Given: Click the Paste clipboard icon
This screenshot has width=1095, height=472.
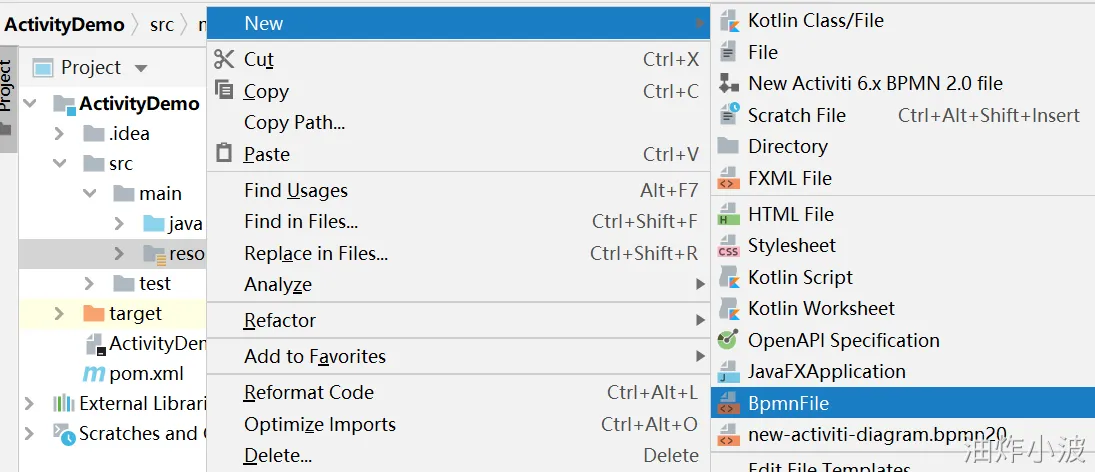Looking at the screenshot, I should [224, 154].
